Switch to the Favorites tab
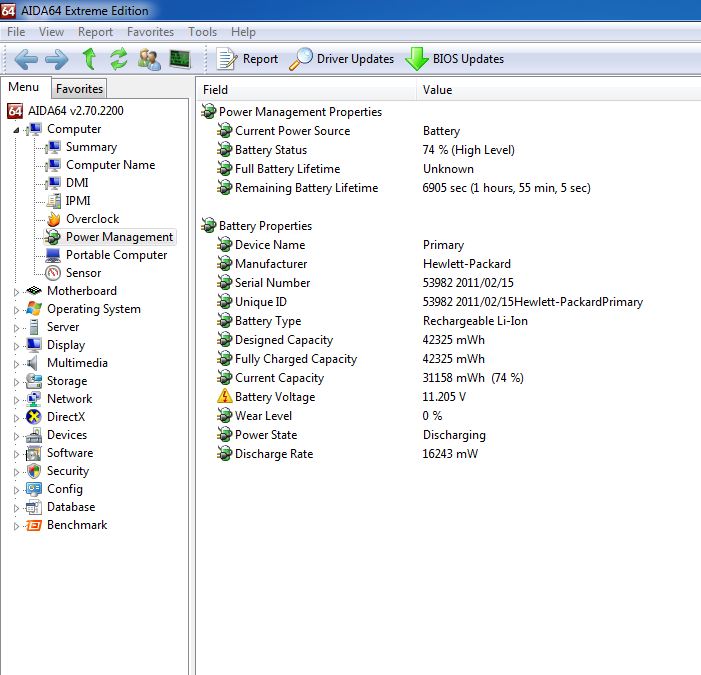Screen dimensions: 701x675 (79, 89)
